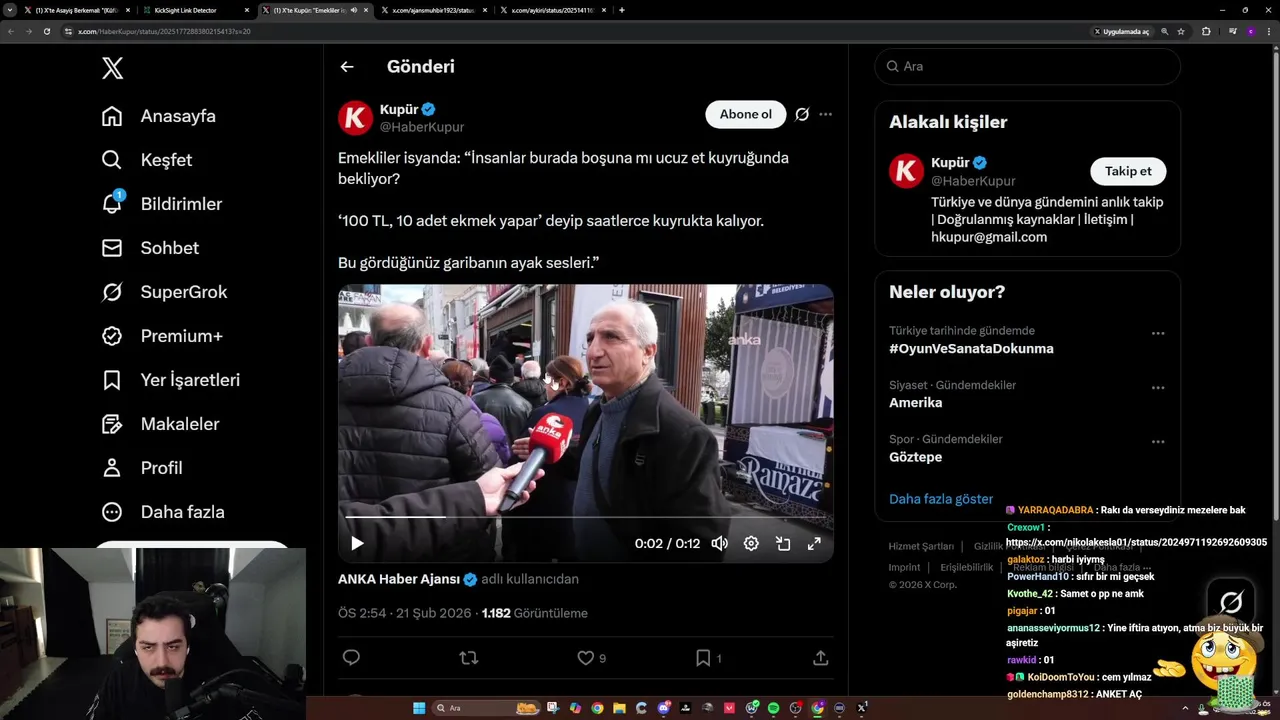
Task: Switch to the KickSight Link Detector tab
Action: pos(196,10)
